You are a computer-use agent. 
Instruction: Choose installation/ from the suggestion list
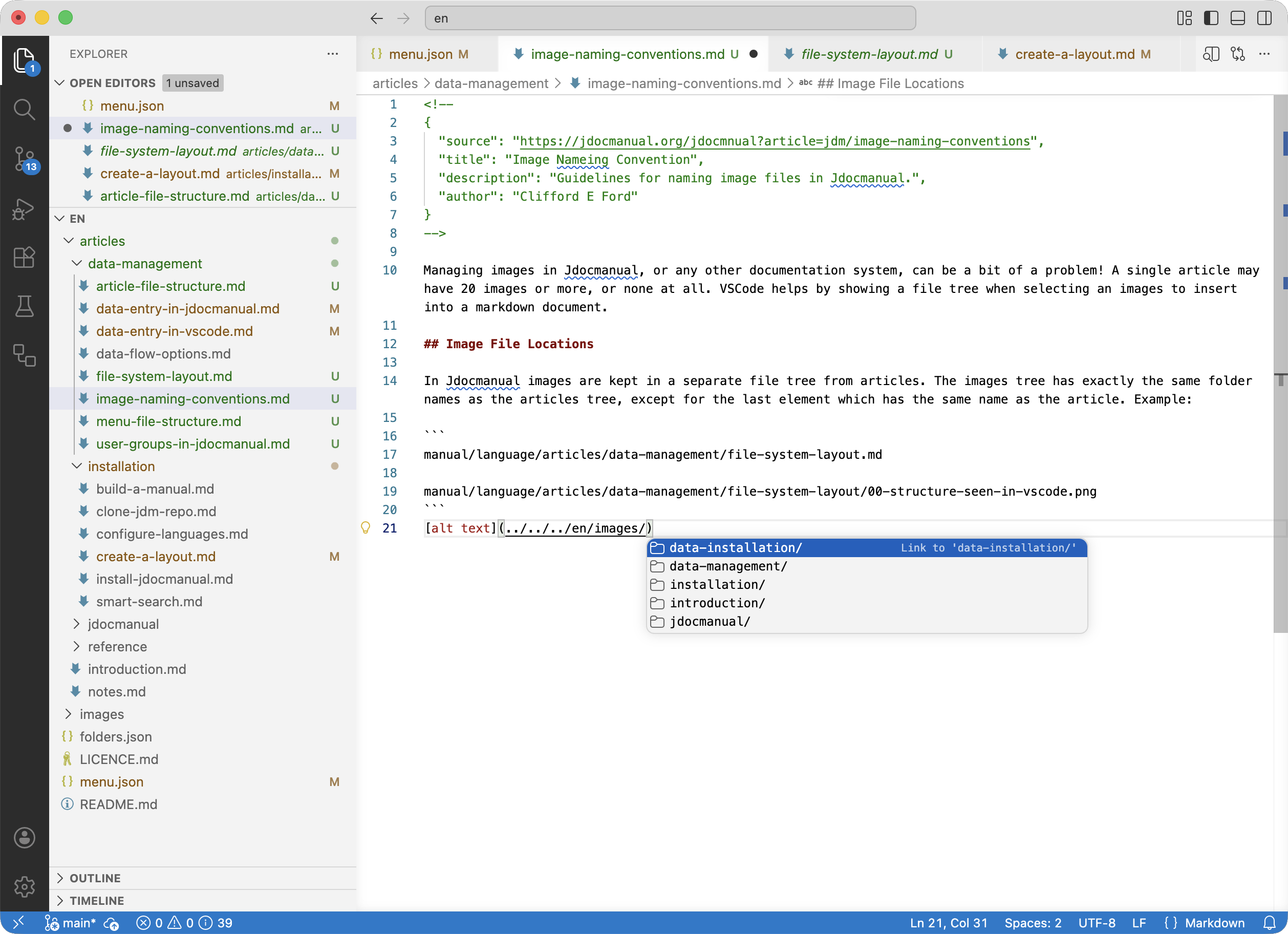tap(867, 585)
